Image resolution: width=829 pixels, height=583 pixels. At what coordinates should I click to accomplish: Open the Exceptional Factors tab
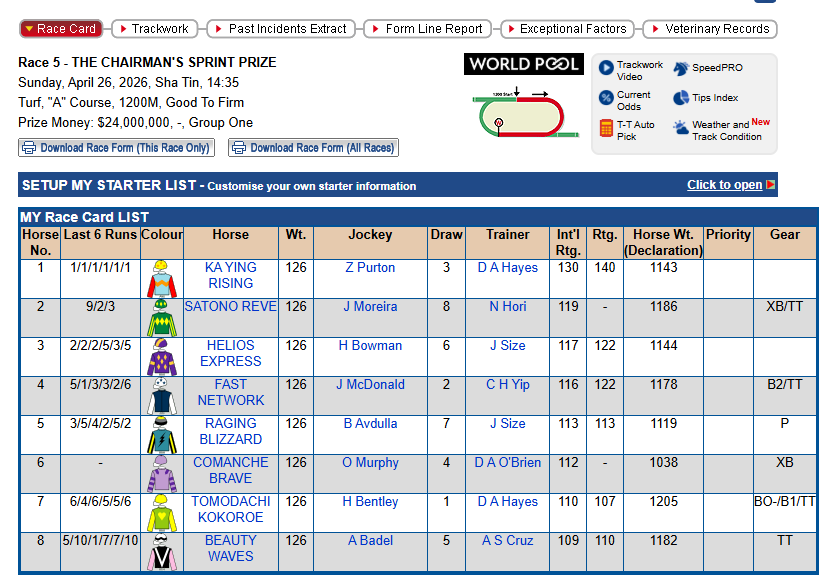click(x=565, y=29)
